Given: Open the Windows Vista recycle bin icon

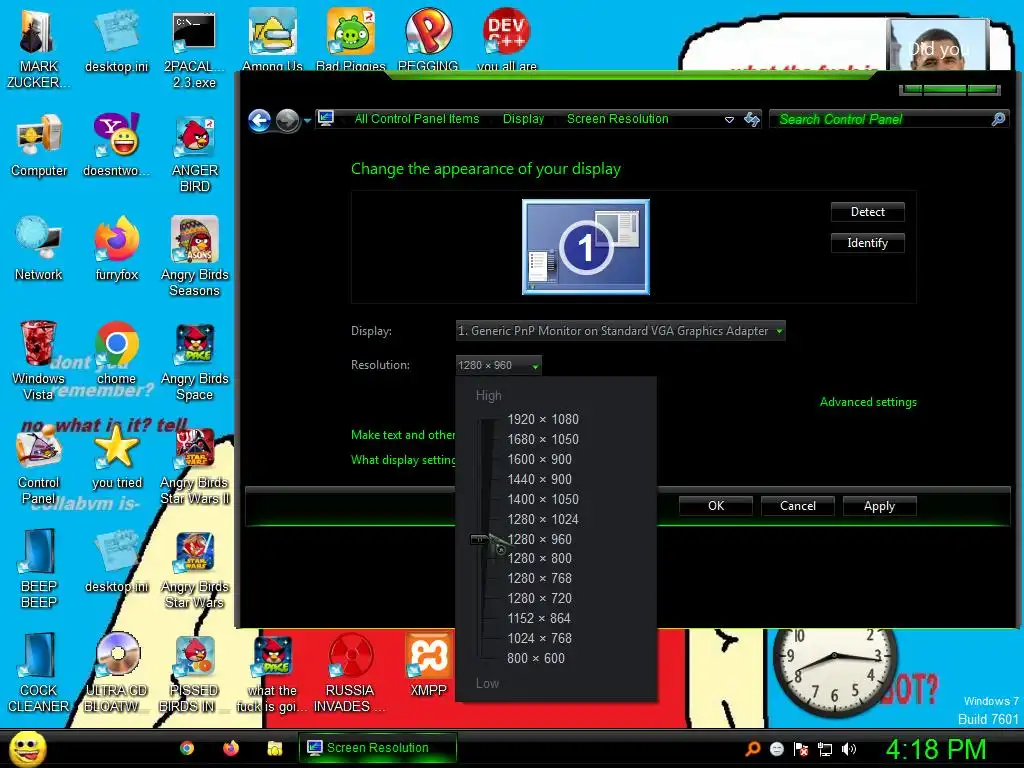Looking at the screenshot, I should coord(38,361).
